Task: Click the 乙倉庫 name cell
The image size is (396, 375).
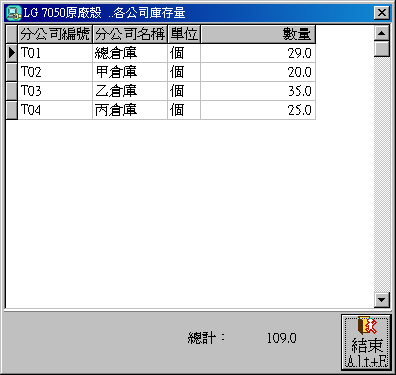Action: point(130,91)
